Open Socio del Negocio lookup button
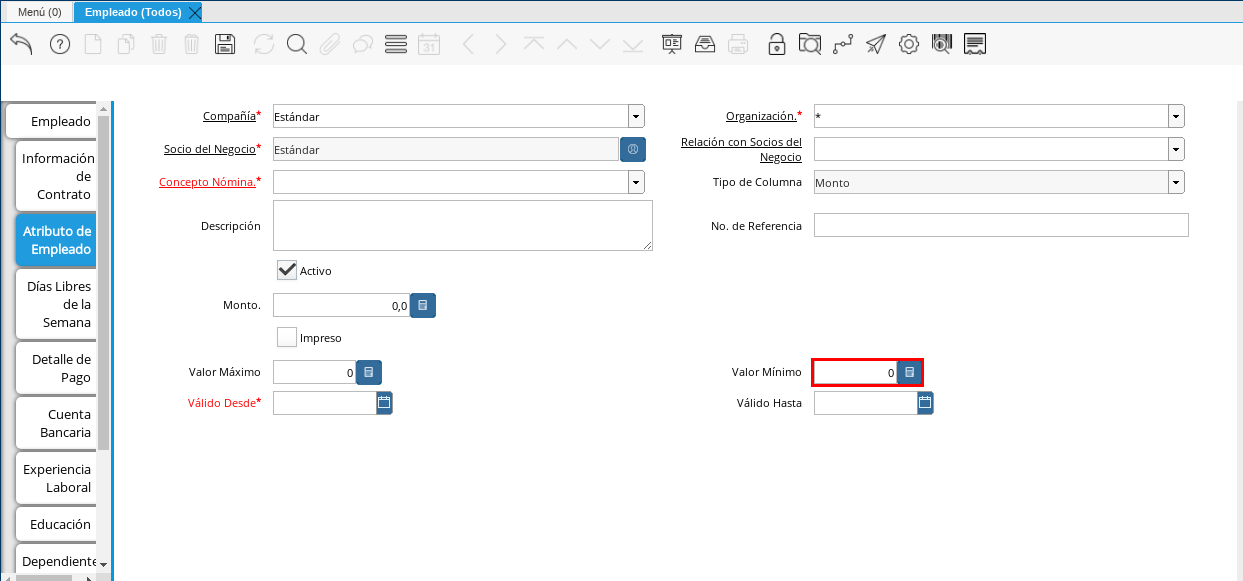1243x581 pixels. point(633,149)
